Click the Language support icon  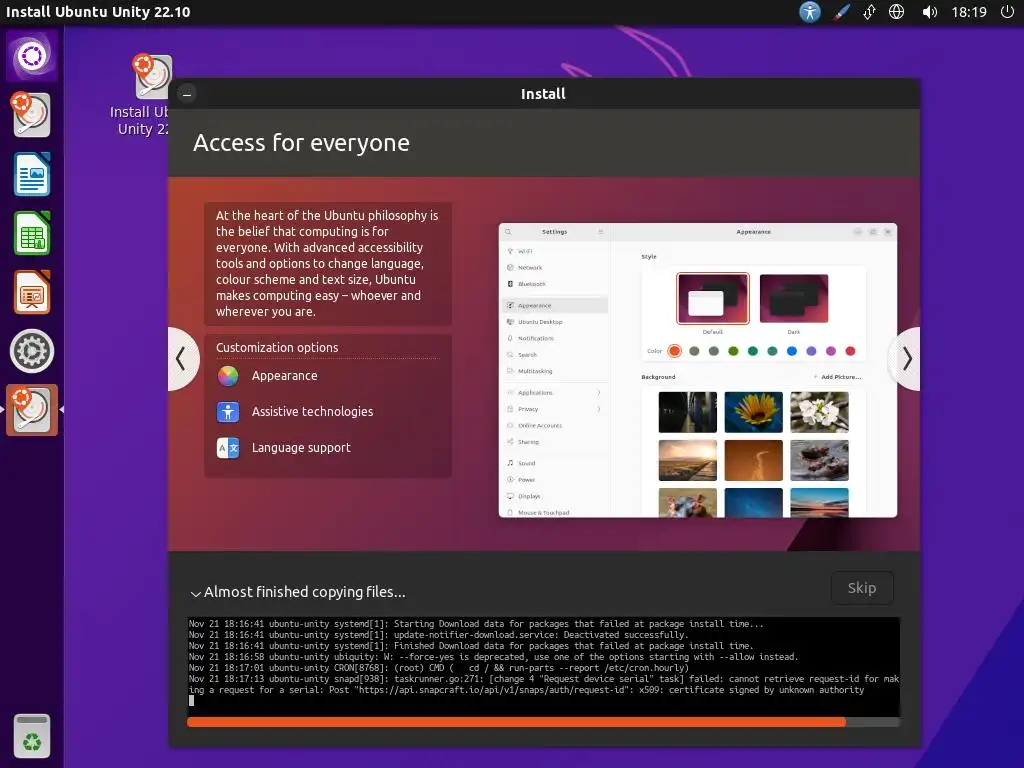pyautogui.click(x=228, y=447)
